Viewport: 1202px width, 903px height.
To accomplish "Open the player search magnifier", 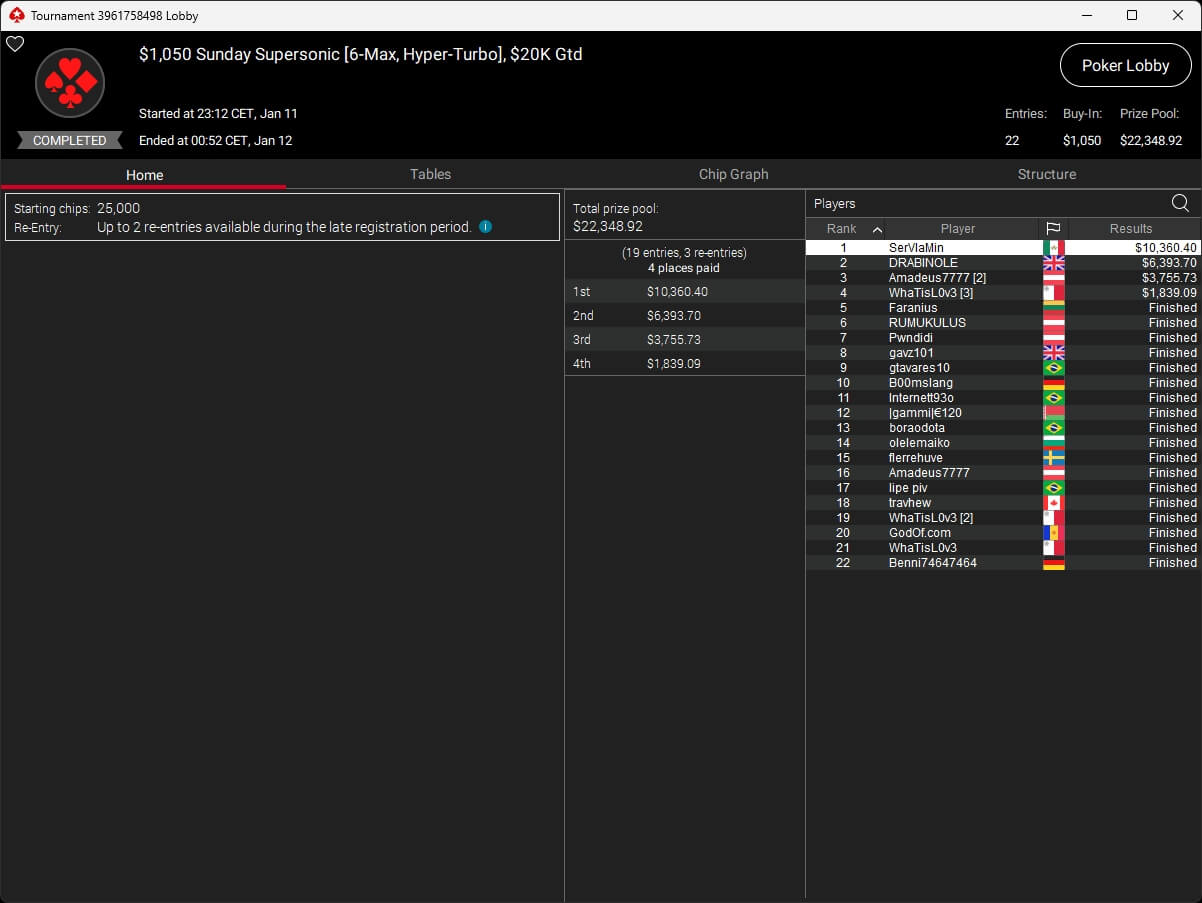I will tap(1180, 204).
